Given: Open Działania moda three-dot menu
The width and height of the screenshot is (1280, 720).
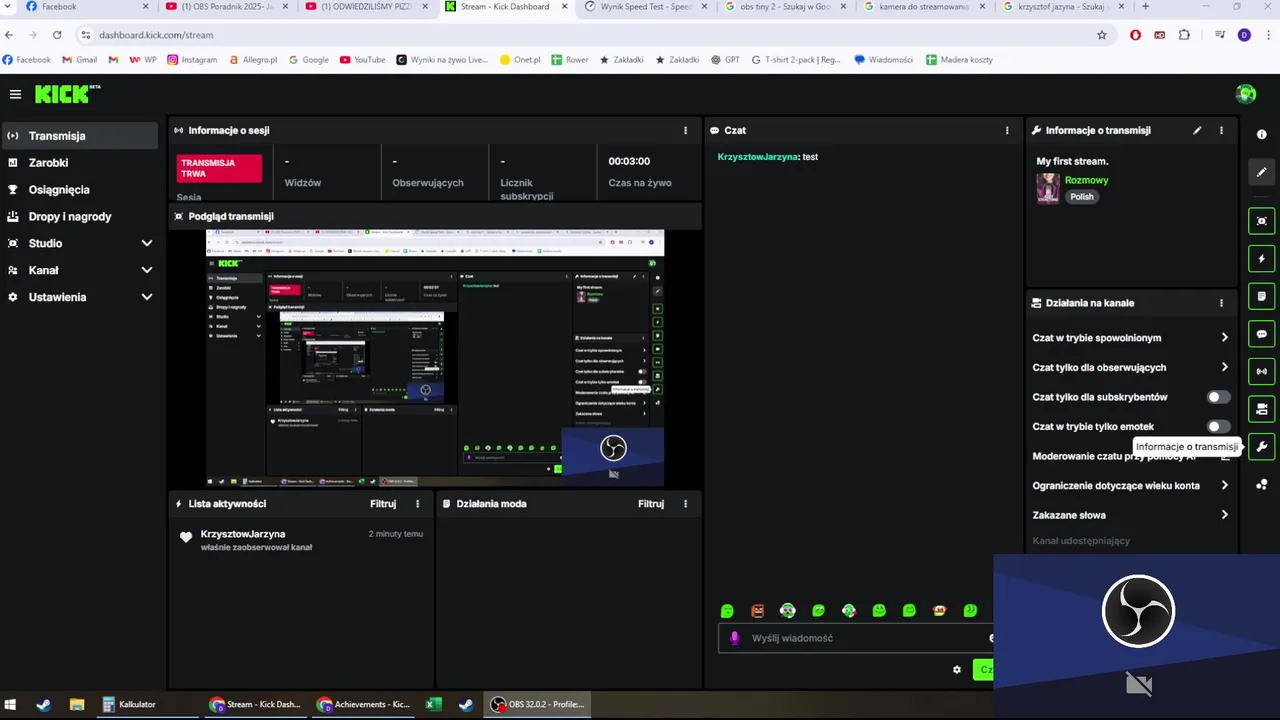Looking at the screenshot, I should click(685, 504).
